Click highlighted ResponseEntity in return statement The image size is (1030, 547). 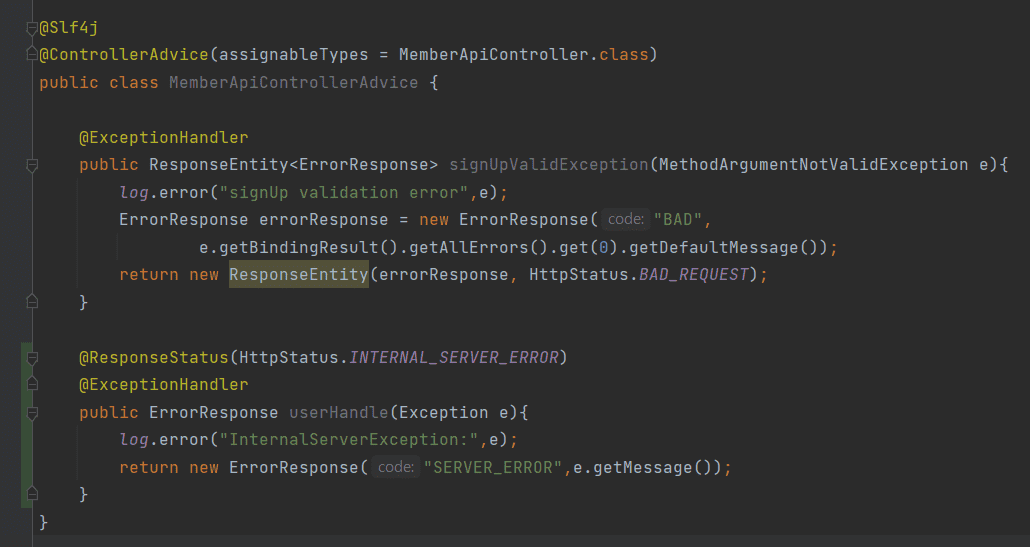click(299, 274)
